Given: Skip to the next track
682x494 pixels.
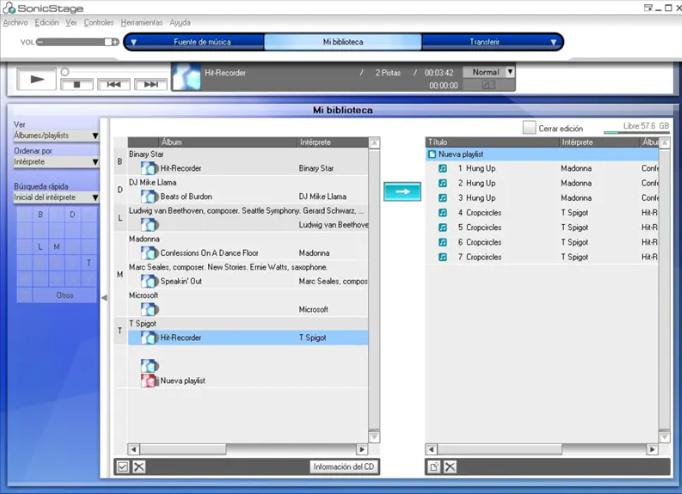Looking at the screenshot, I should (150, 84).
